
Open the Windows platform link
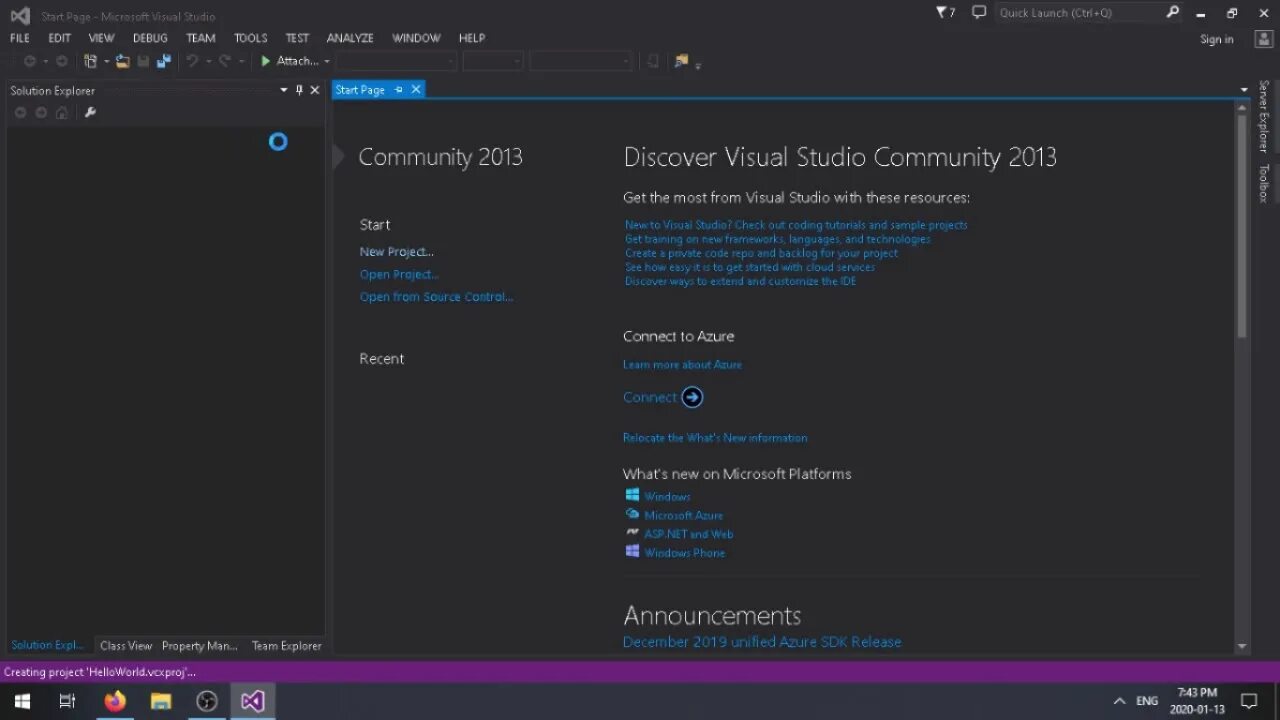point(667,497)
